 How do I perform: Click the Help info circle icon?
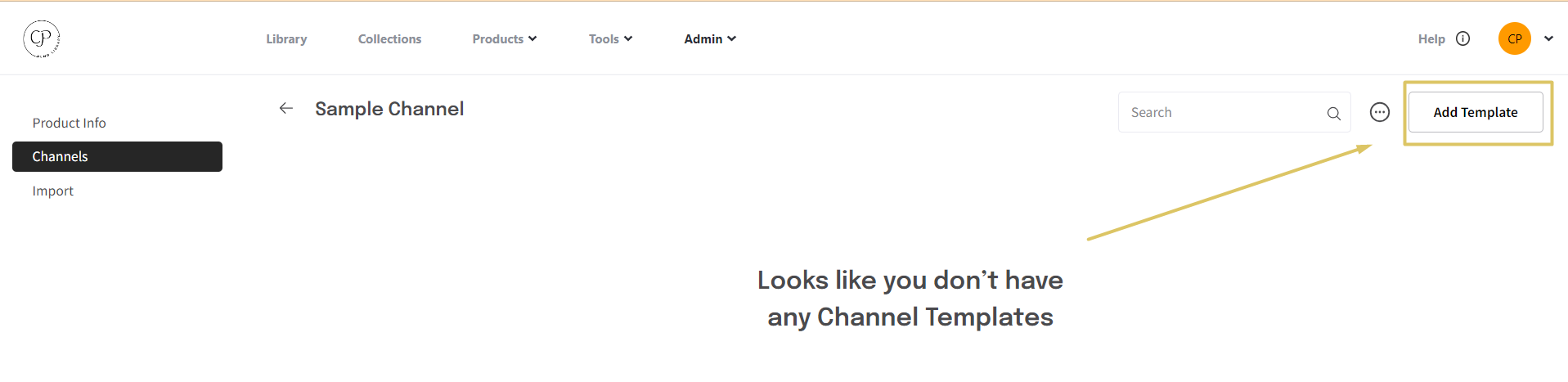pos(1463,38)
